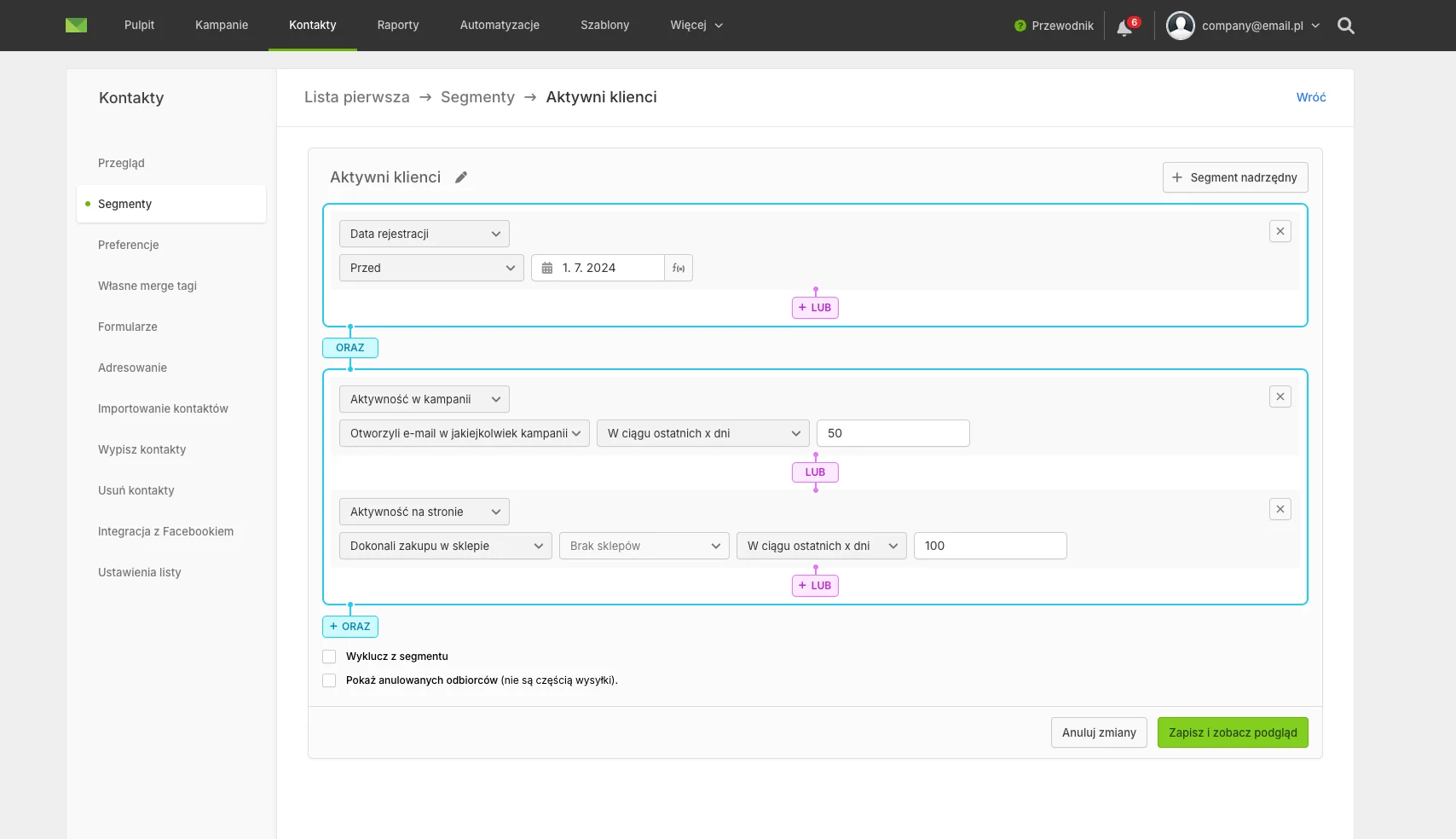The image size is (1456, 839).
Task: Open the Więcej menu
Action: click(x=696, y=26)
